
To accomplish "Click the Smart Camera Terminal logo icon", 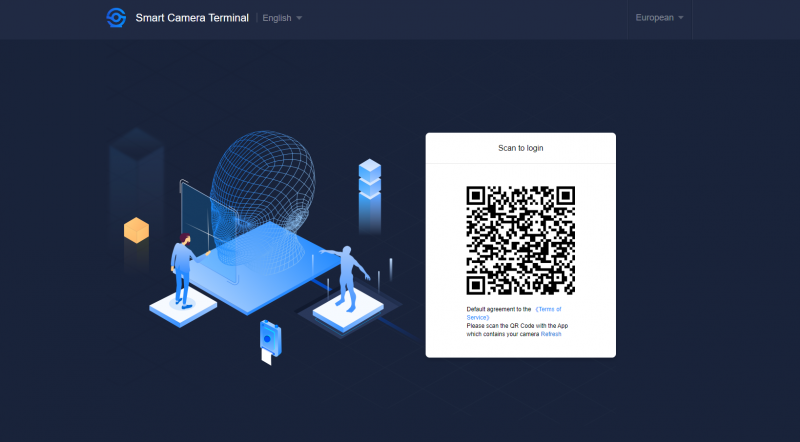I will (x=116, y=18).
